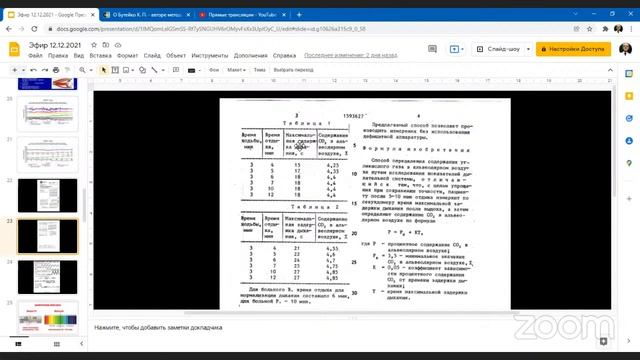Start the Слайд-шоу slideshow
The height and width of the screenshot is (360, 640).
tap(499, 49)
